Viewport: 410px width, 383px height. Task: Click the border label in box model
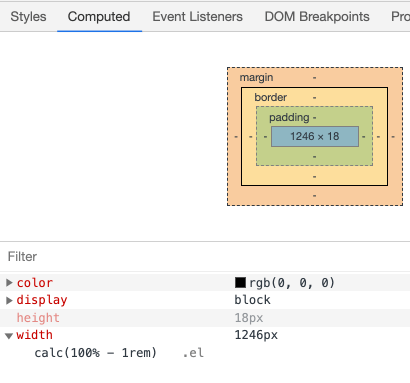(x=270, y=97)
